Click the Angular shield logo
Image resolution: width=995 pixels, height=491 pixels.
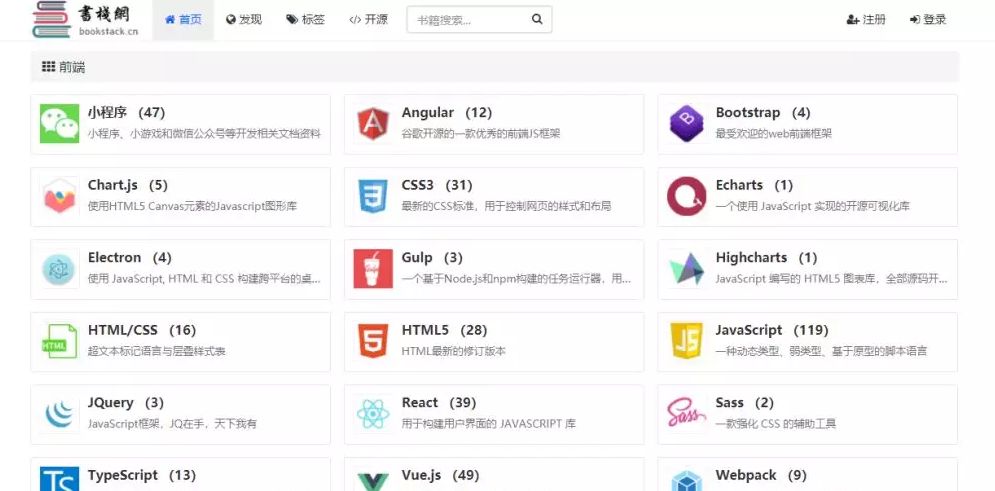pyautogui.click(x=373, y=124)
